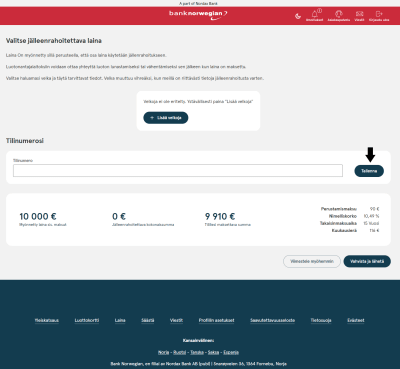400x369 pixels.
Task: Click the 0 € refinancing total
Action: (119, 217)
